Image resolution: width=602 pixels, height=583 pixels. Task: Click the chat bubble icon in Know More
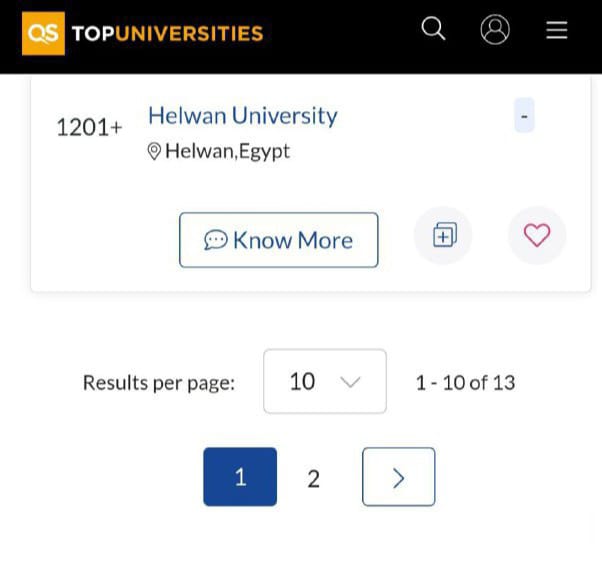[215, 241]
